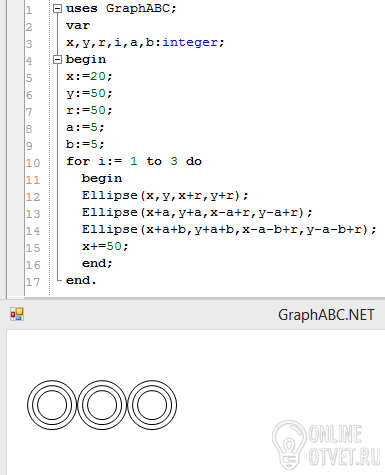Click the third concentric circle drawing

152,405
